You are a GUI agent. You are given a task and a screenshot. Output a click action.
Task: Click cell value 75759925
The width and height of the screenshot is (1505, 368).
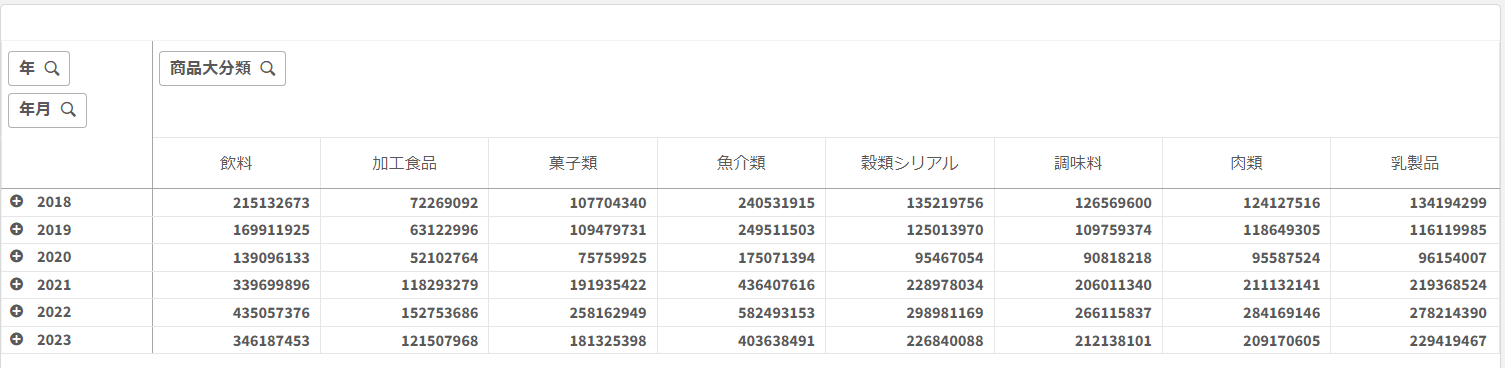click(x=613, y=257)
